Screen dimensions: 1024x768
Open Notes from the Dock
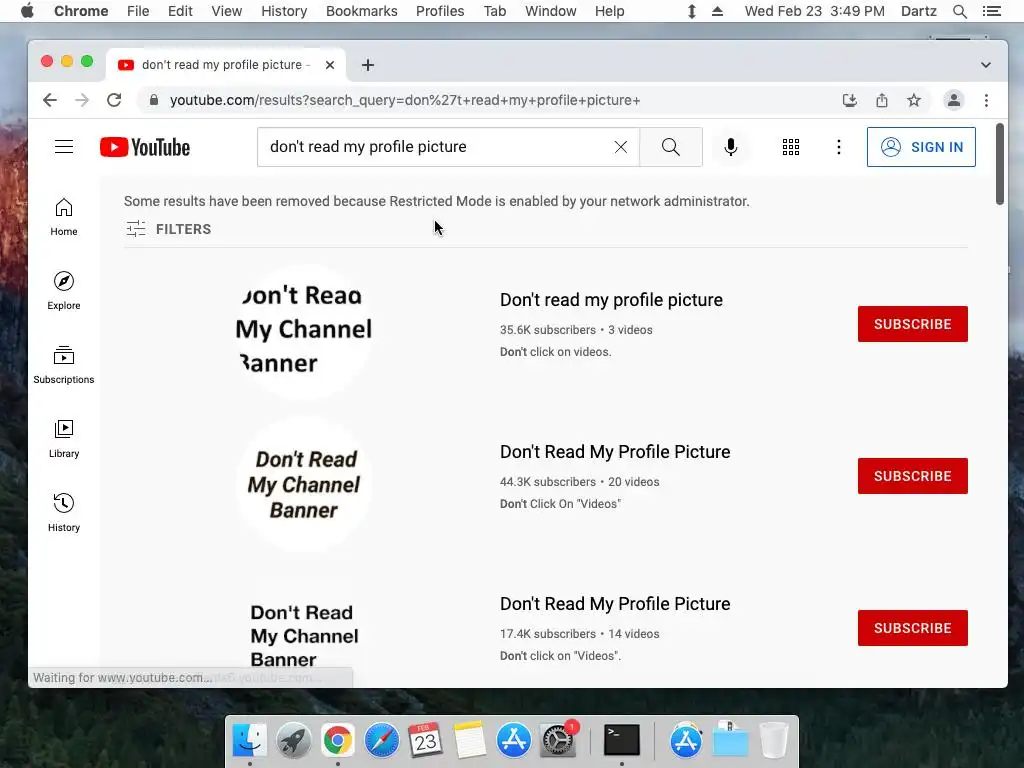(470, 740)
